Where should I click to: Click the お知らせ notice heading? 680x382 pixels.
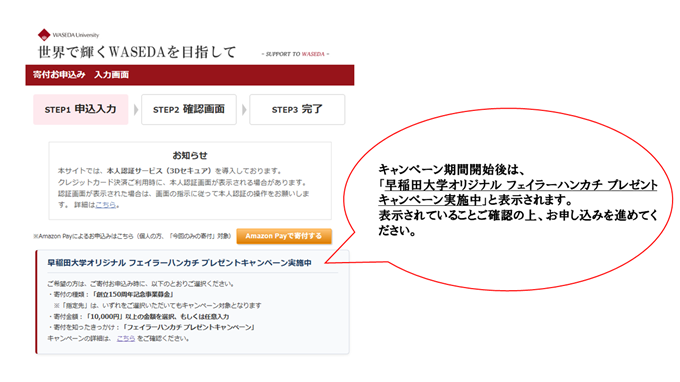point(190,155)
